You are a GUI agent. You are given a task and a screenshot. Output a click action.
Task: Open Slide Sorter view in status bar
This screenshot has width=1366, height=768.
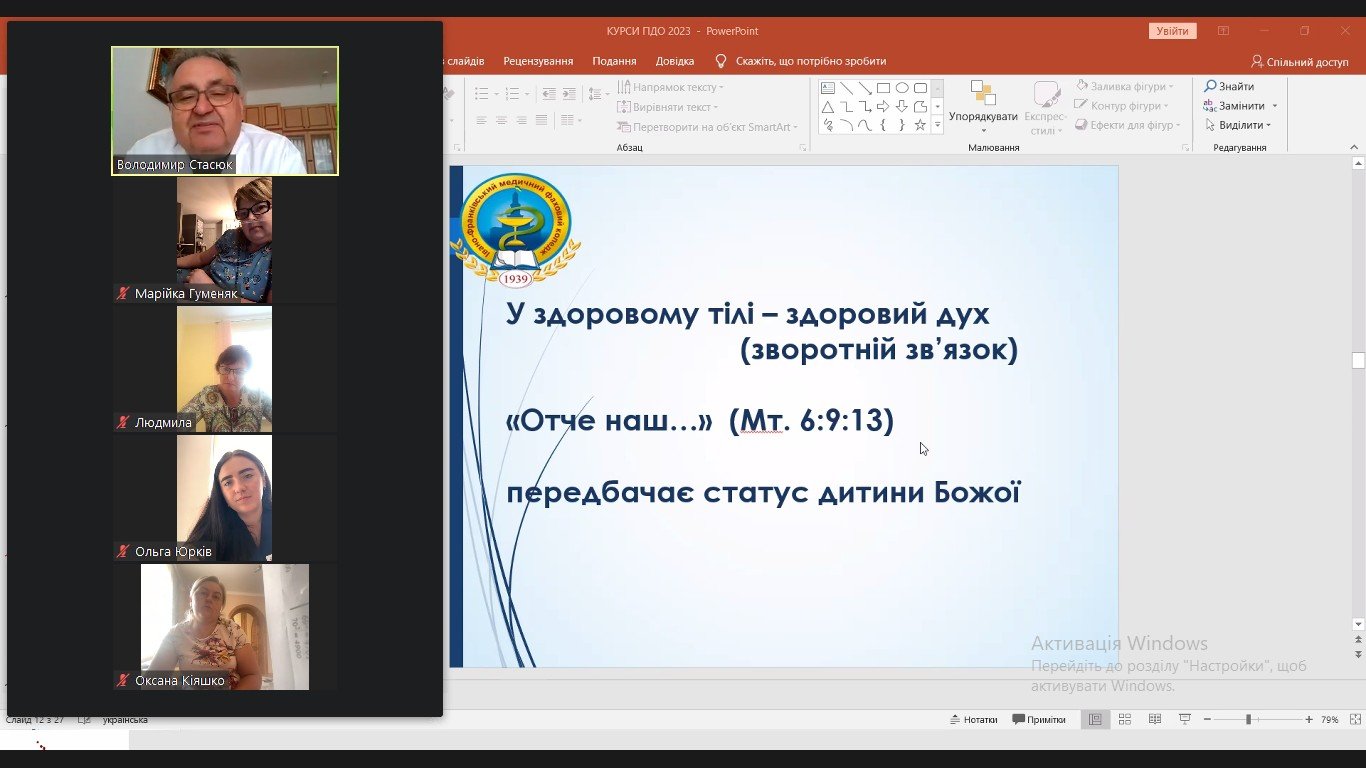click(1125, 719)
